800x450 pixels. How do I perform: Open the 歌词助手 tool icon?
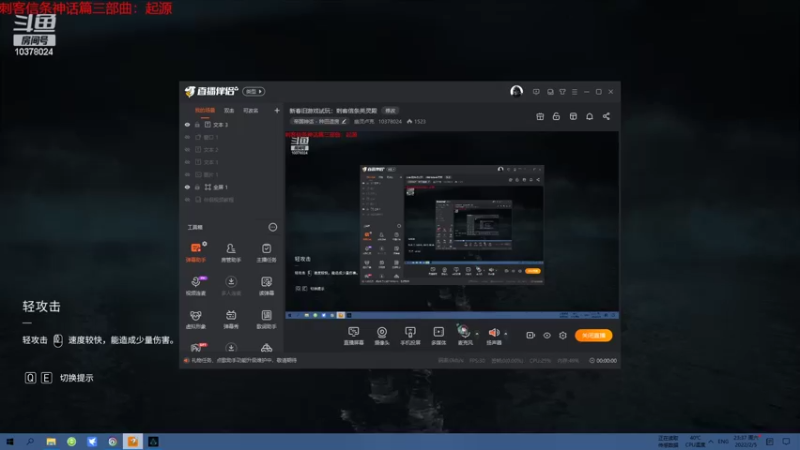266,319
